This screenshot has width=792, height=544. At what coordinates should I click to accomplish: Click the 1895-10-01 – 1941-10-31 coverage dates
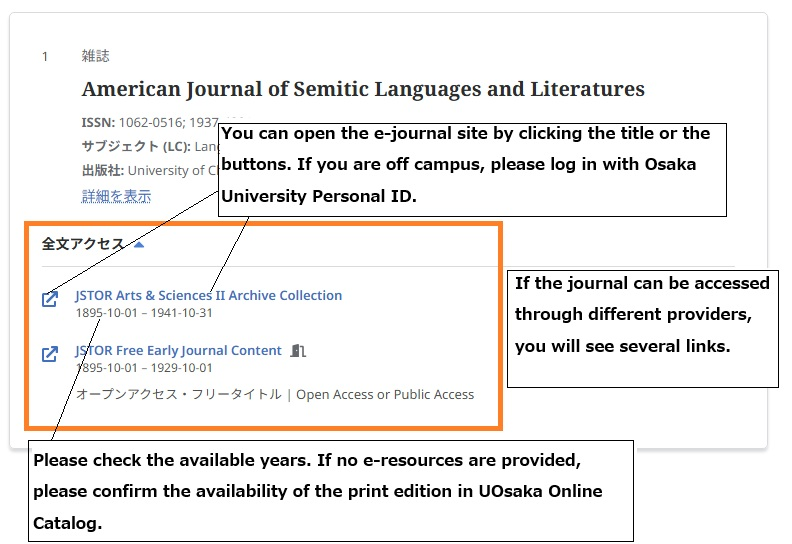click(144, 313)
